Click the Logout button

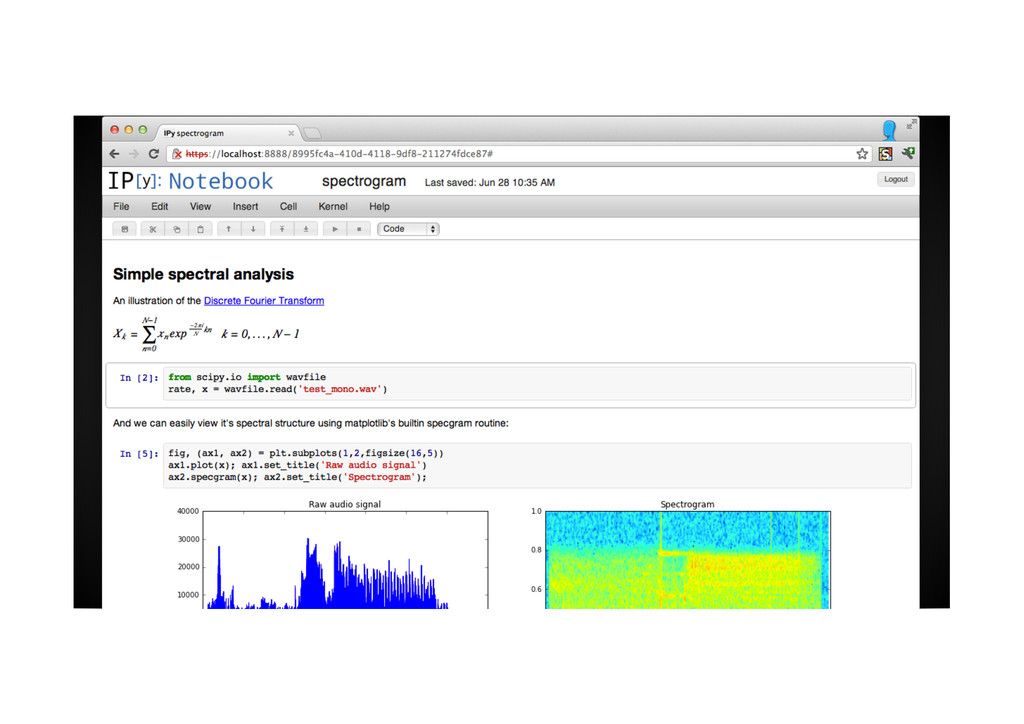point(895,180)
